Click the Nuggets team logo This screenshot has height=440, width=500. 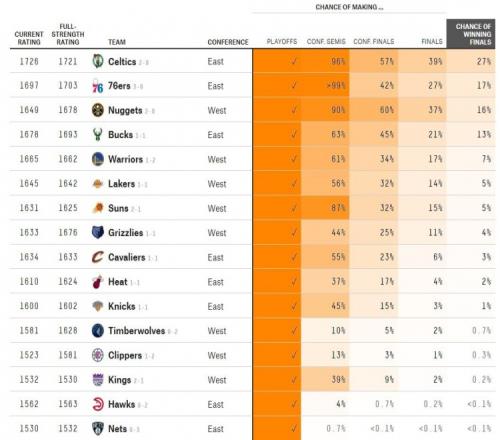[x=98, y=110]
